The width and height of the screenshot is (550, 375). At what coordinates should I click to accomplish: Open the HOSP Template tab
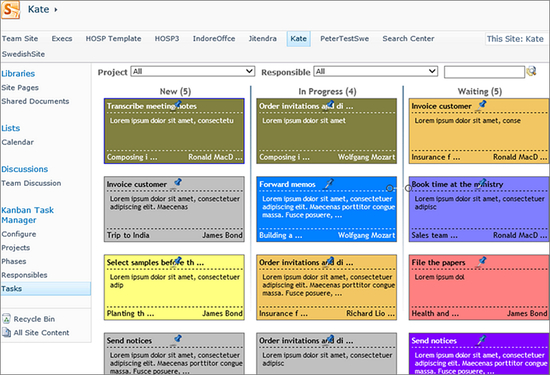[113, 39]
